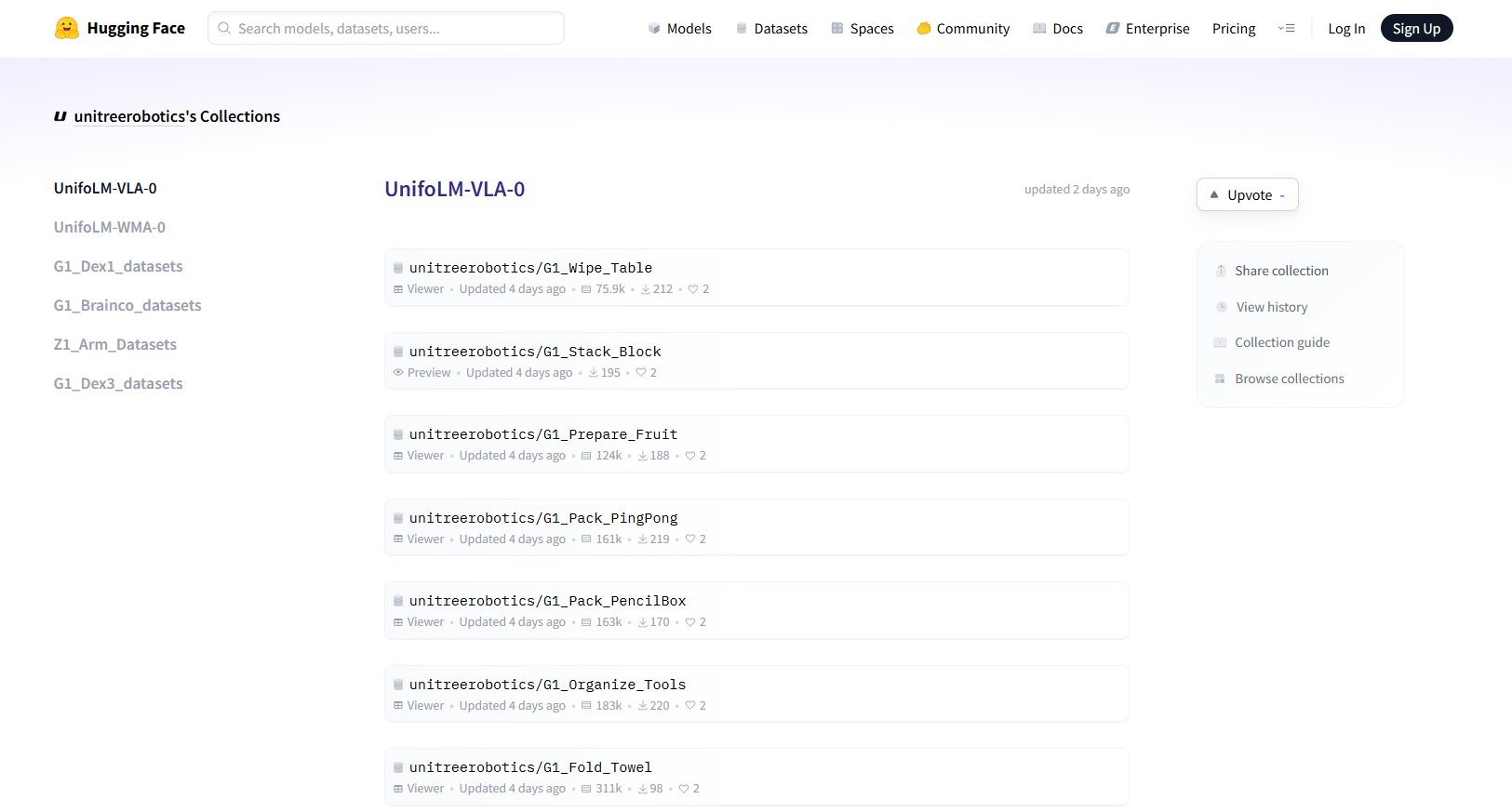This screenshot has width=1512, height=812.
Task: Click the unitreerobotics organization avatar icon
Action: coord(60,116)
